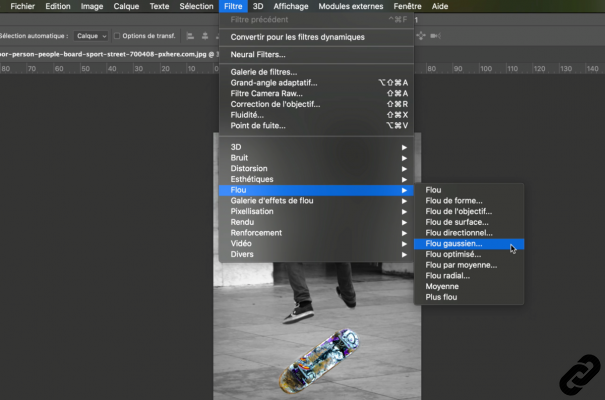605x400 pixels.
Task: Choose Flou de forme...
Action: coord(469,201)
